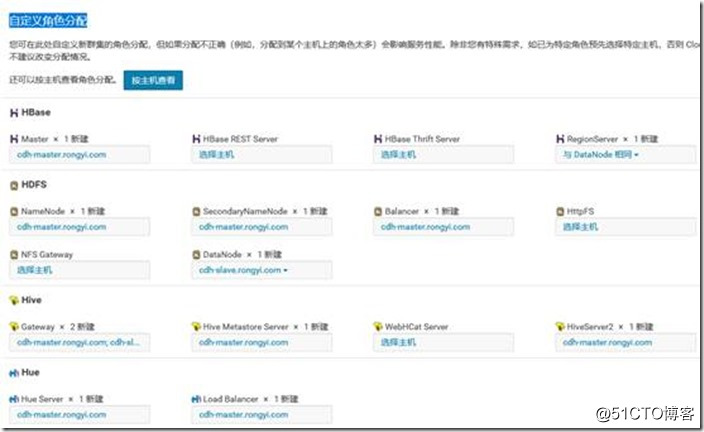Click the WebHCat Server role label
Image resolution: width=704 pixels, height=432 pixels.
[x=417, y=326]
